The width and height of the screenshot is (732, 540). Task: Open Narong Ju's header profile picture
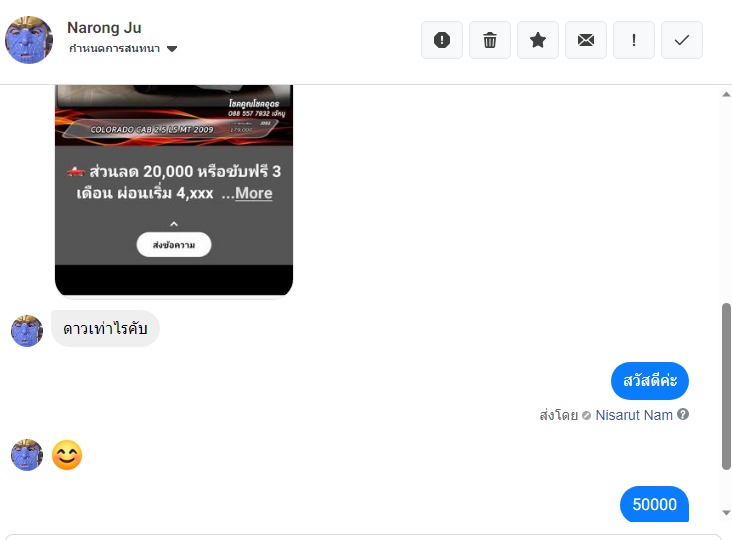click(28, 40)
